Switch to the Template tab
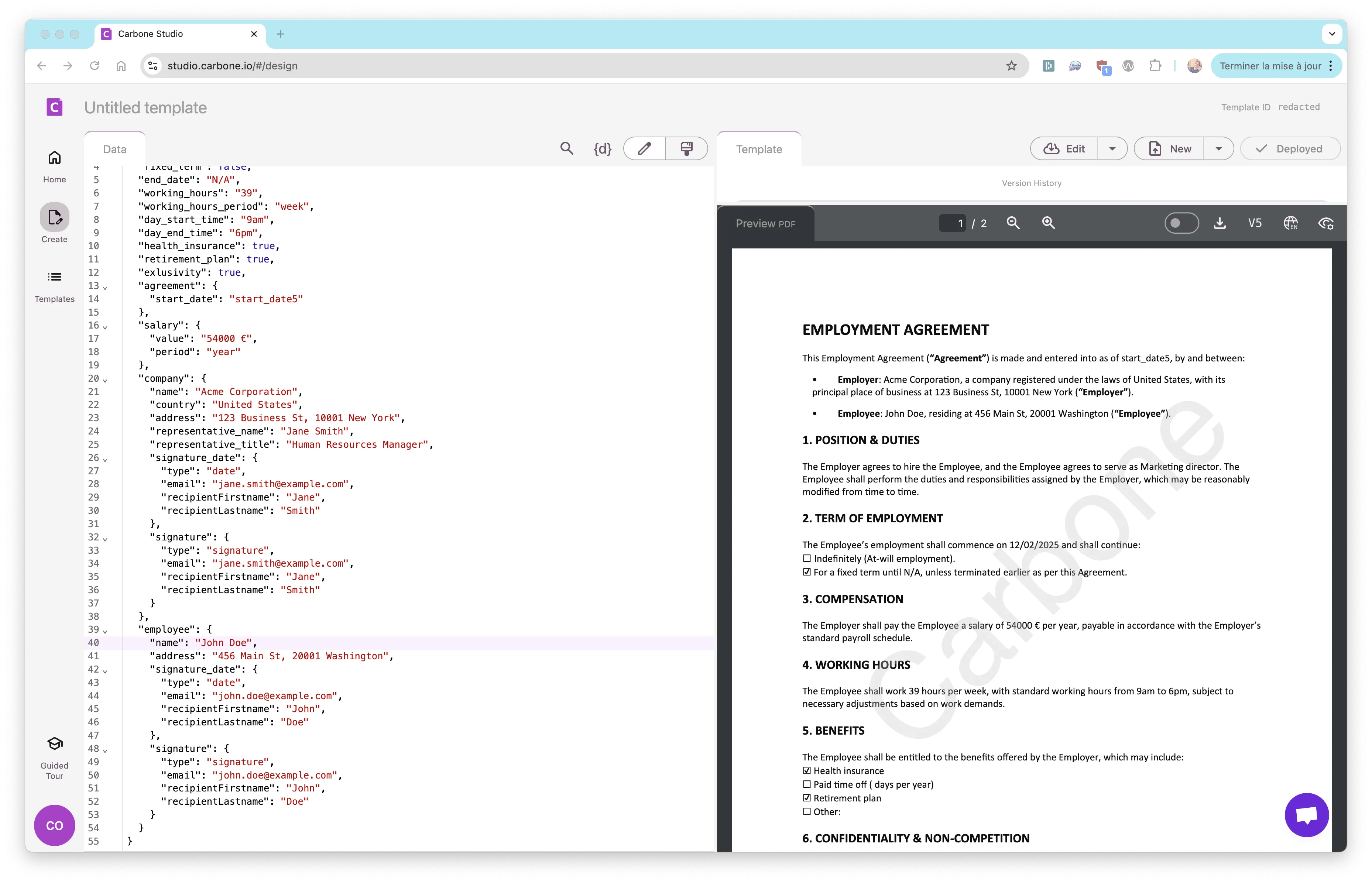1372x883 pixels. click(x=758, y=149)
